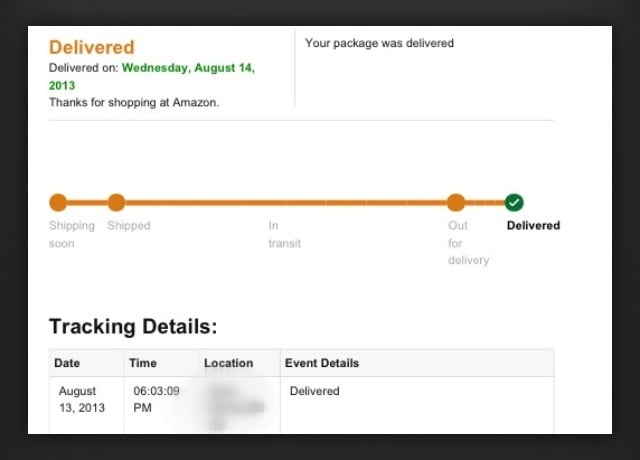Click the Event Details column header
Screen dimensions: 640x460
pos(322,363)
